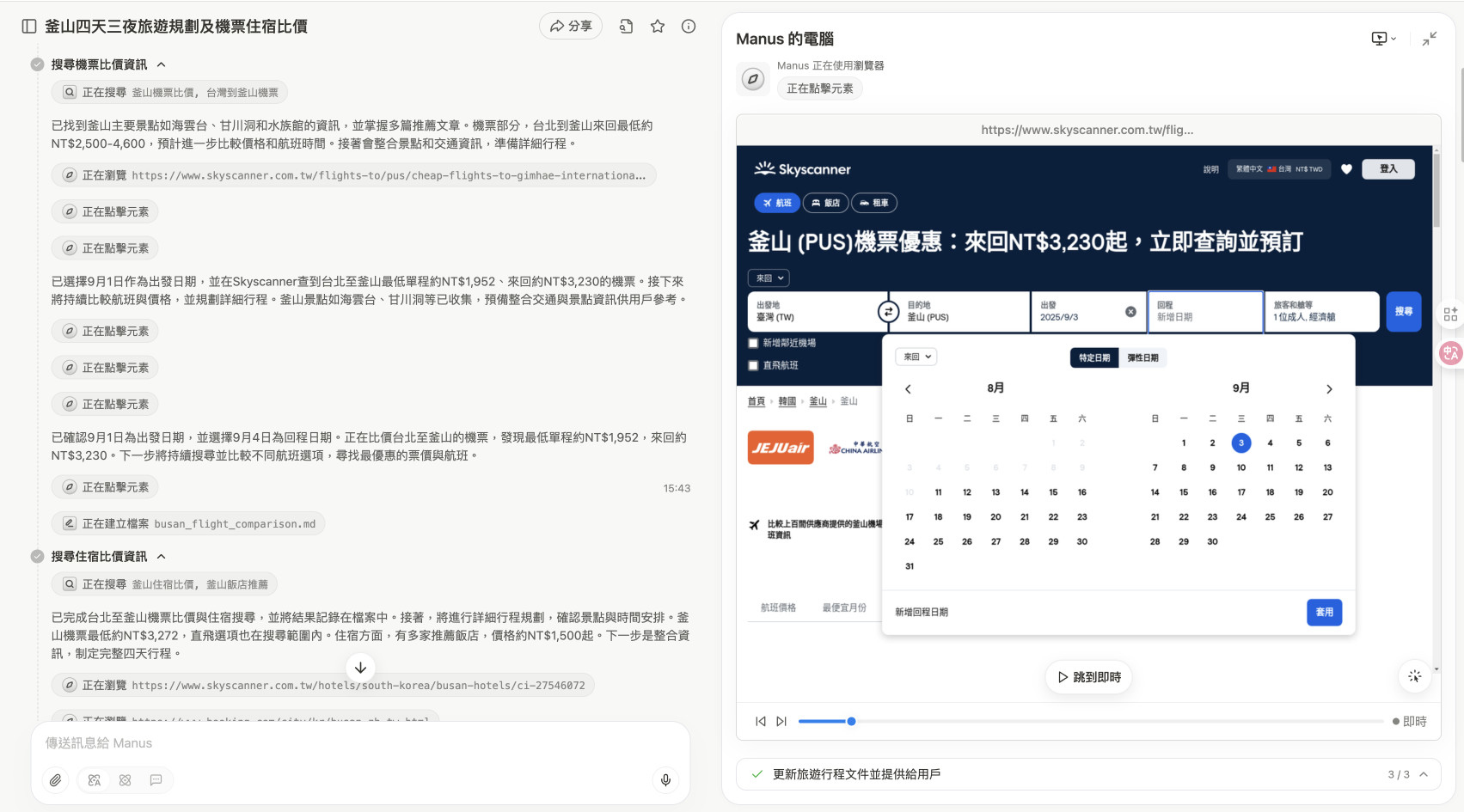Open the skyscanner flights-to/pus browsing step
Image resolution: width=1464 pixels, height=812 pixels.
pos(354,175)
